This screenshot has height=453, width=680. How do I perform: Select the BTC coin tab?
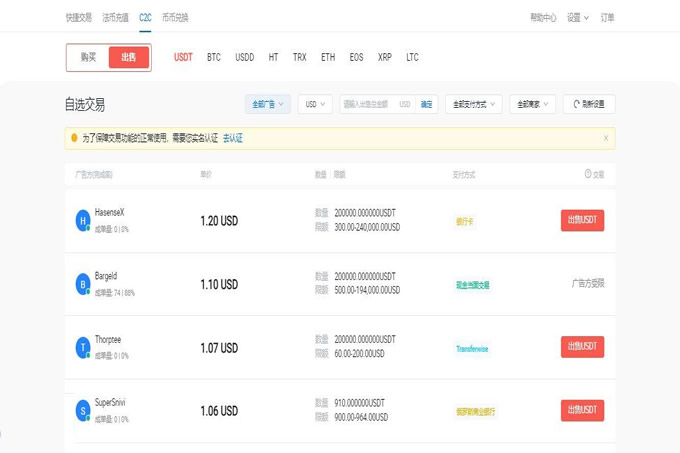click(214, 57)
